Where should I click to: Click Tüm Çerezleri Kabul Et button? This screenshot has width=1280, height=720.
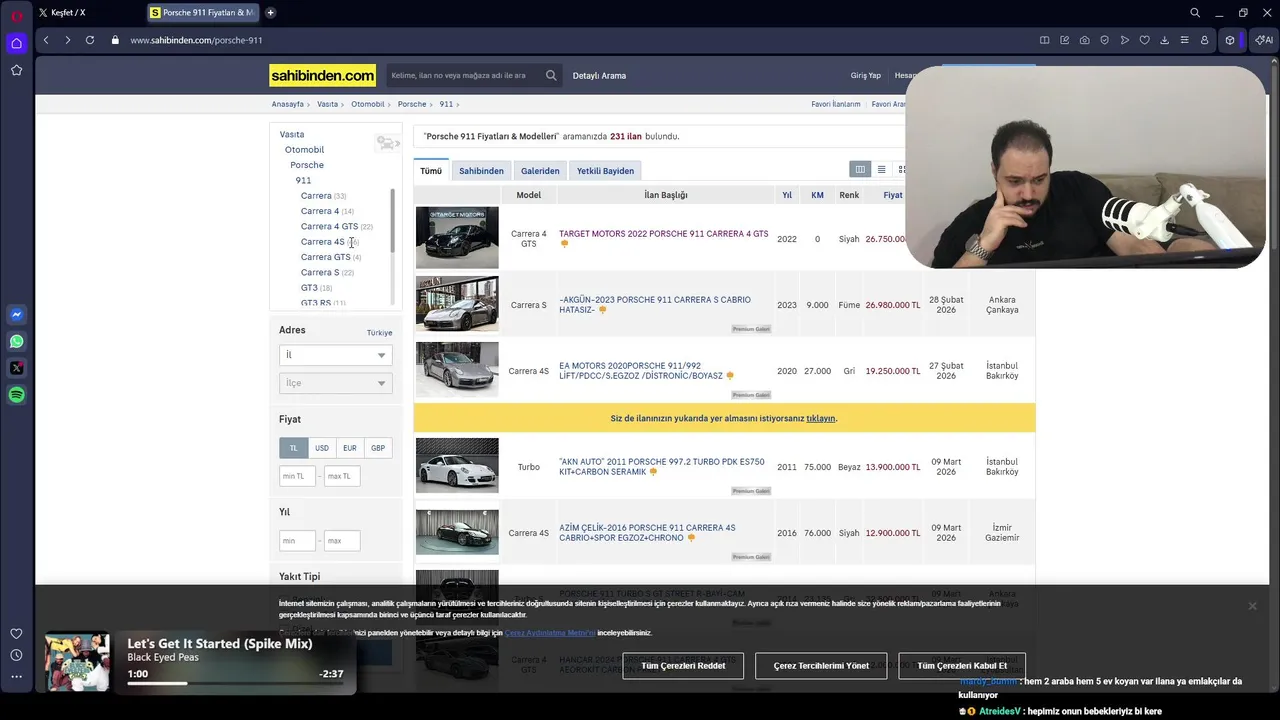[x=962, y=666]
